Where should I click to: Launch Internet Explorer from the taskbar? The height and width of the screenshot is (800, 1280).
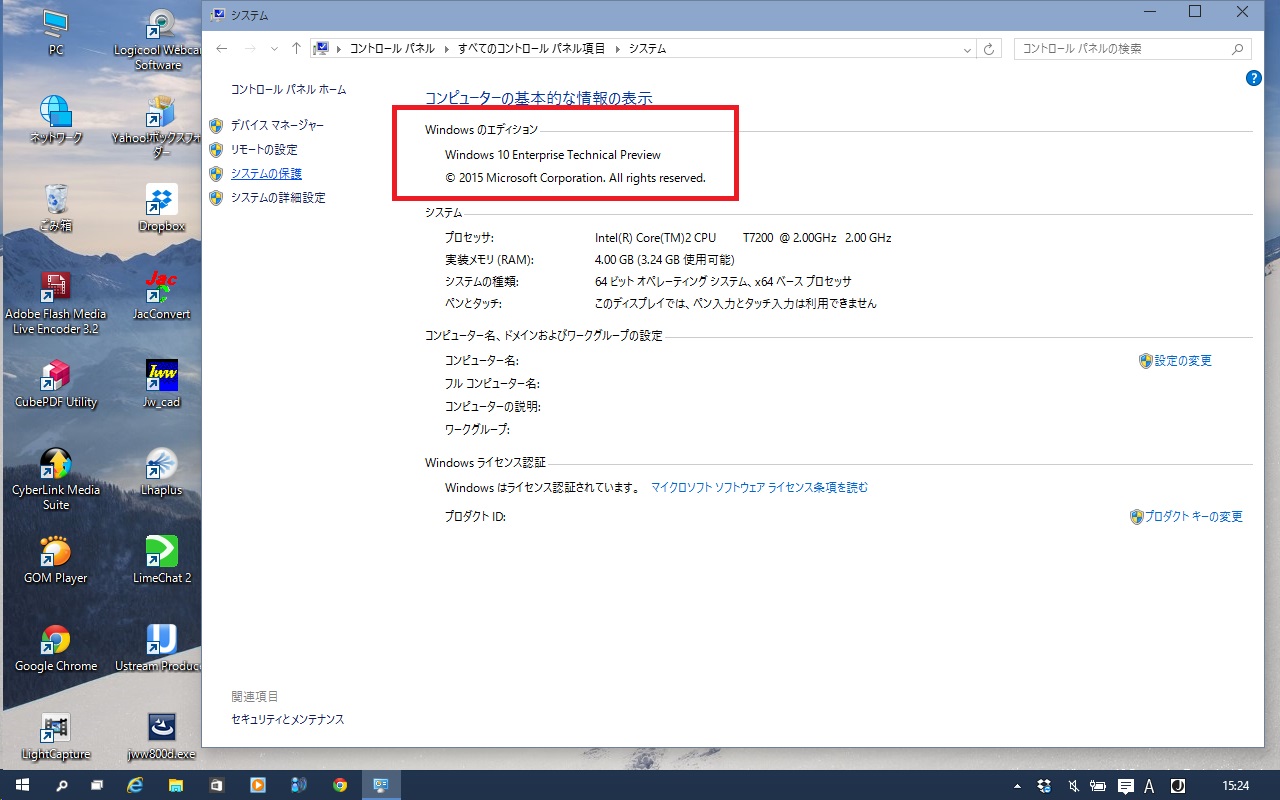click(135, 785)
